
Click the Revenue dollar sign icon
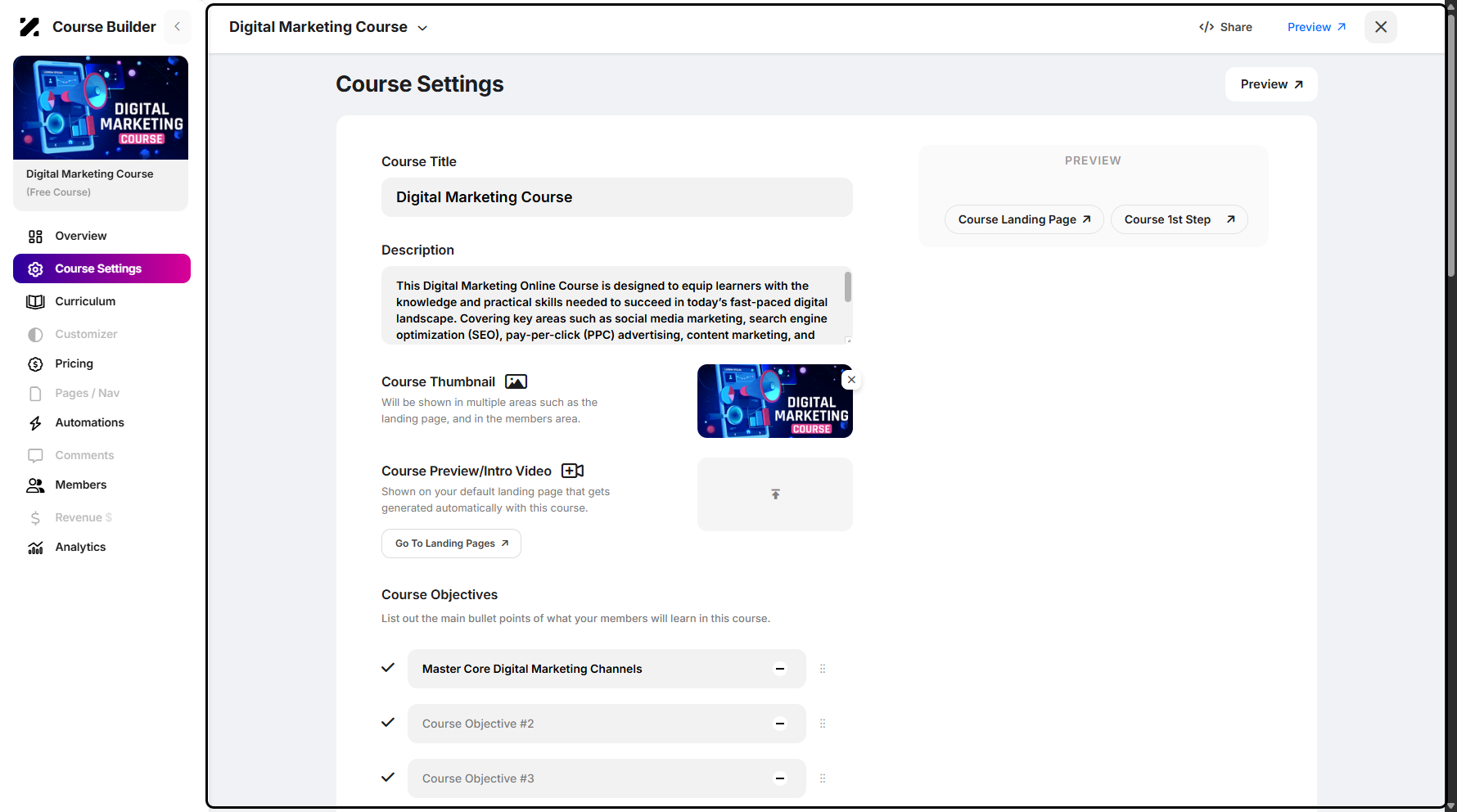[35, 518]
